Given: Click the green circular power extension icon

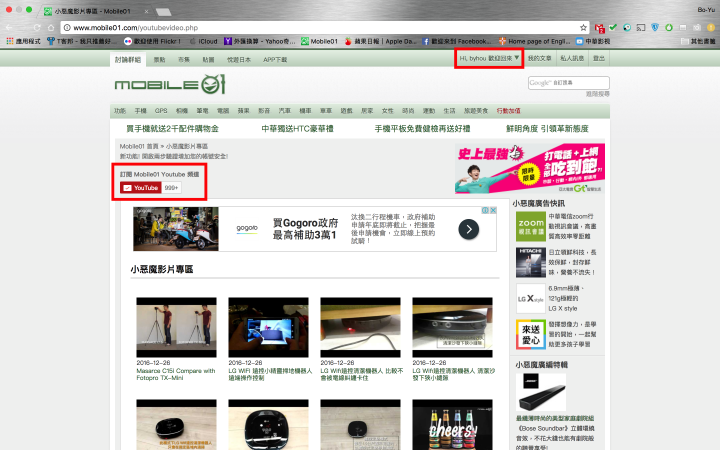Looking at the screenshot, I should pyautogui.click(x=669, y=28).
